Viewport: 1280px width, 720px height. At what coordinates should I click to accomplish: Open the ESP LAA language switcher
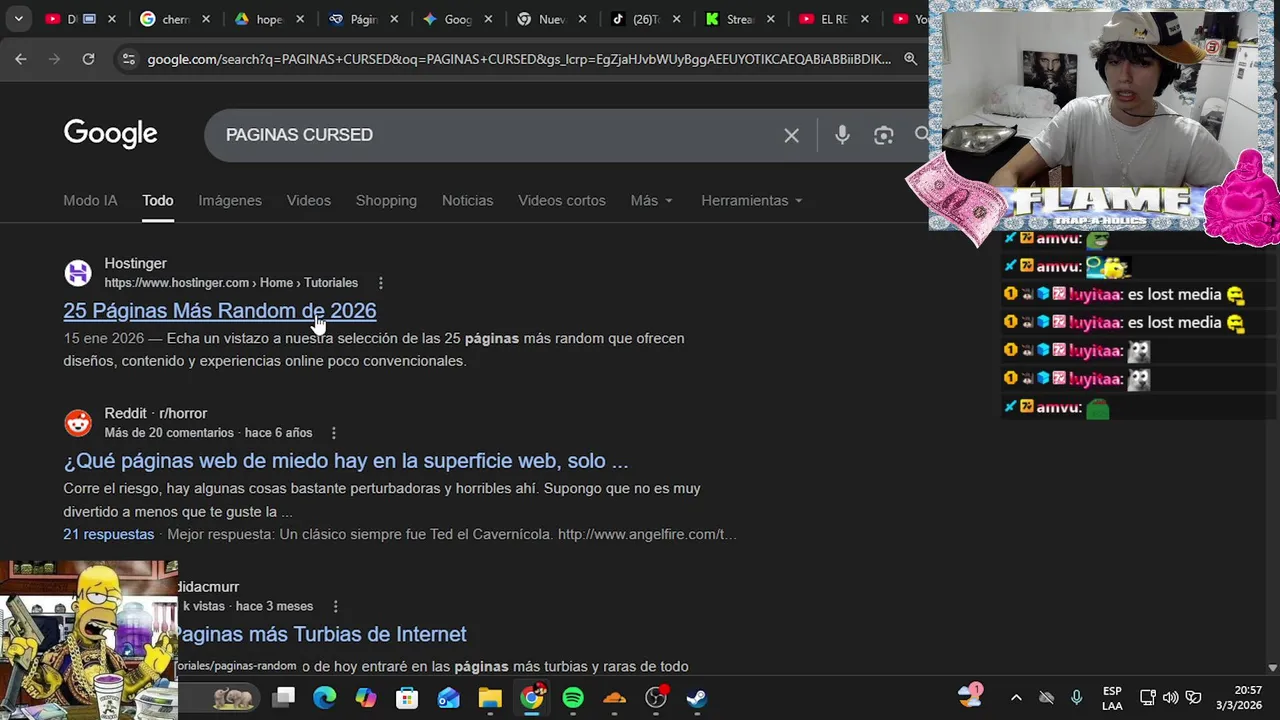pos(1112,698)
